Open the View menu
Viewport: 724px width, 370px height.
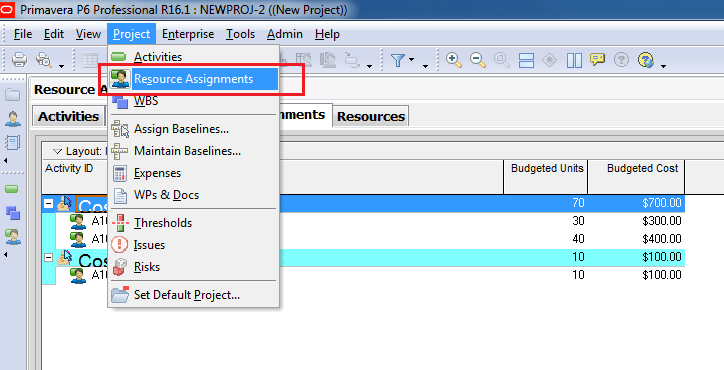pos(88,34)
